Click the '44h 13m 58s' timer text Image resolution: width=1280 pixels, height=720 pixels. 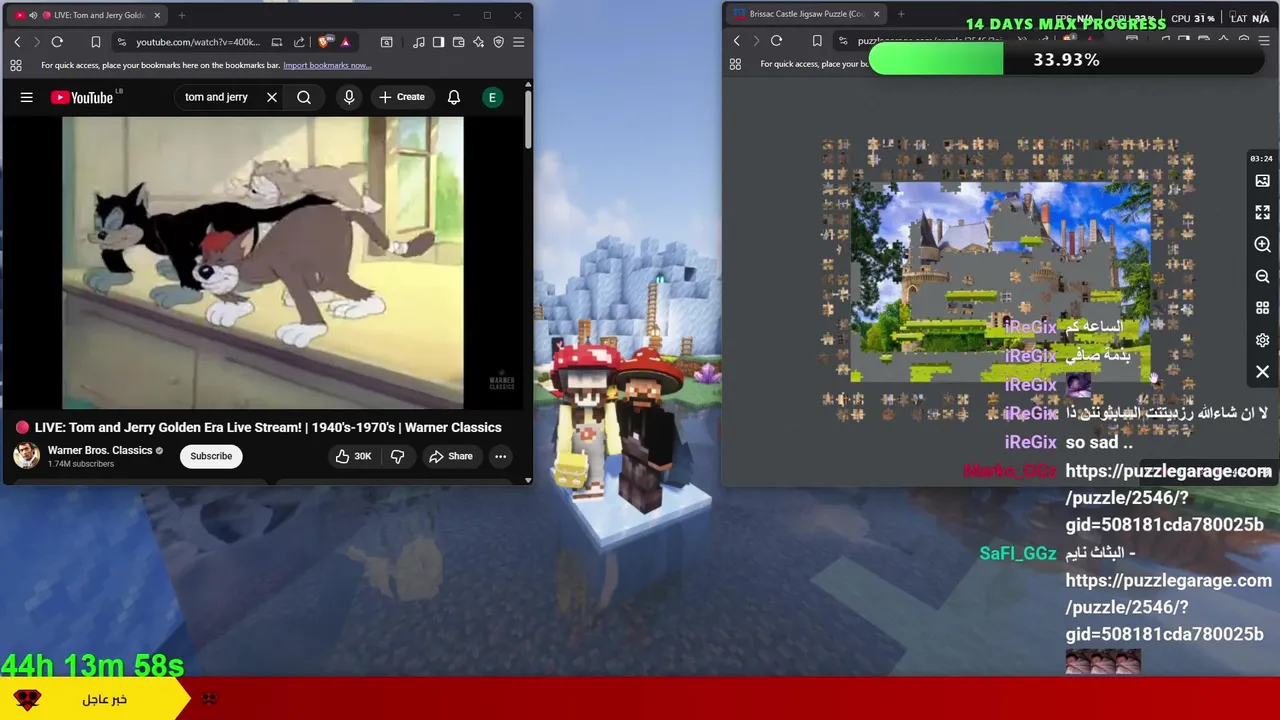pos(92,665)
